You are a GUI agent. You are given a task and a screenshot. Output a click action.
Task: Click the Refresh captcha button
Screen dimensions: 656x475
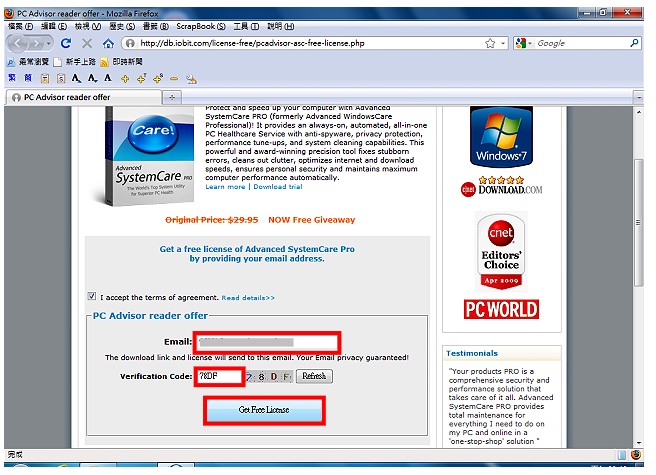coord(314,376)
